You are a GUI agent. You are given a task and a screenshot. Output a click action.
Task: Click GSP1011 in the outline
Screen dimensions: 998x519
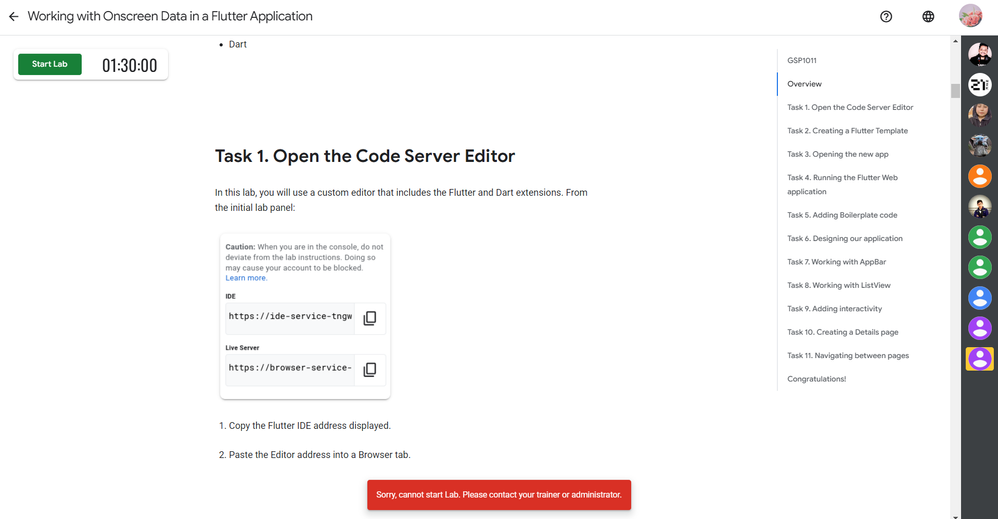click(x=801, y=60)
